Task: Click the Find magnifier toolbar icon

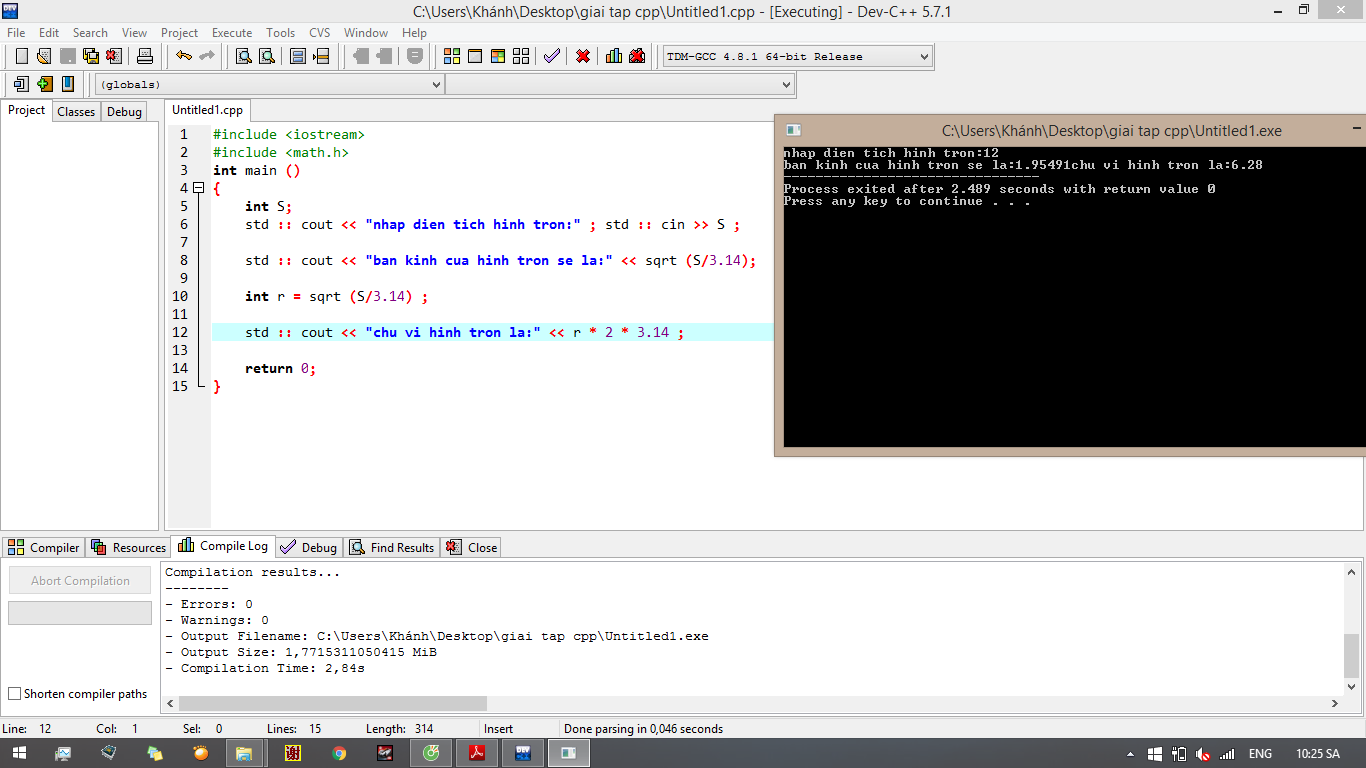Action: point(243,56)
